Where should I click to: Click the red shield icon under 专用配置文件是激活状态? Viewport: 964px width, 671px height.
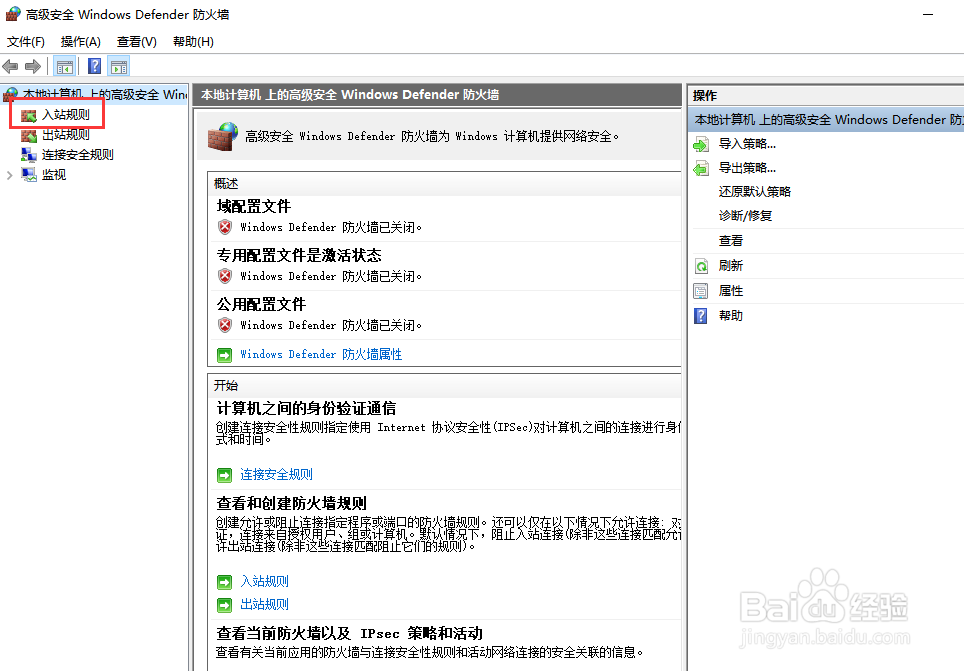[x=225, y=276]
